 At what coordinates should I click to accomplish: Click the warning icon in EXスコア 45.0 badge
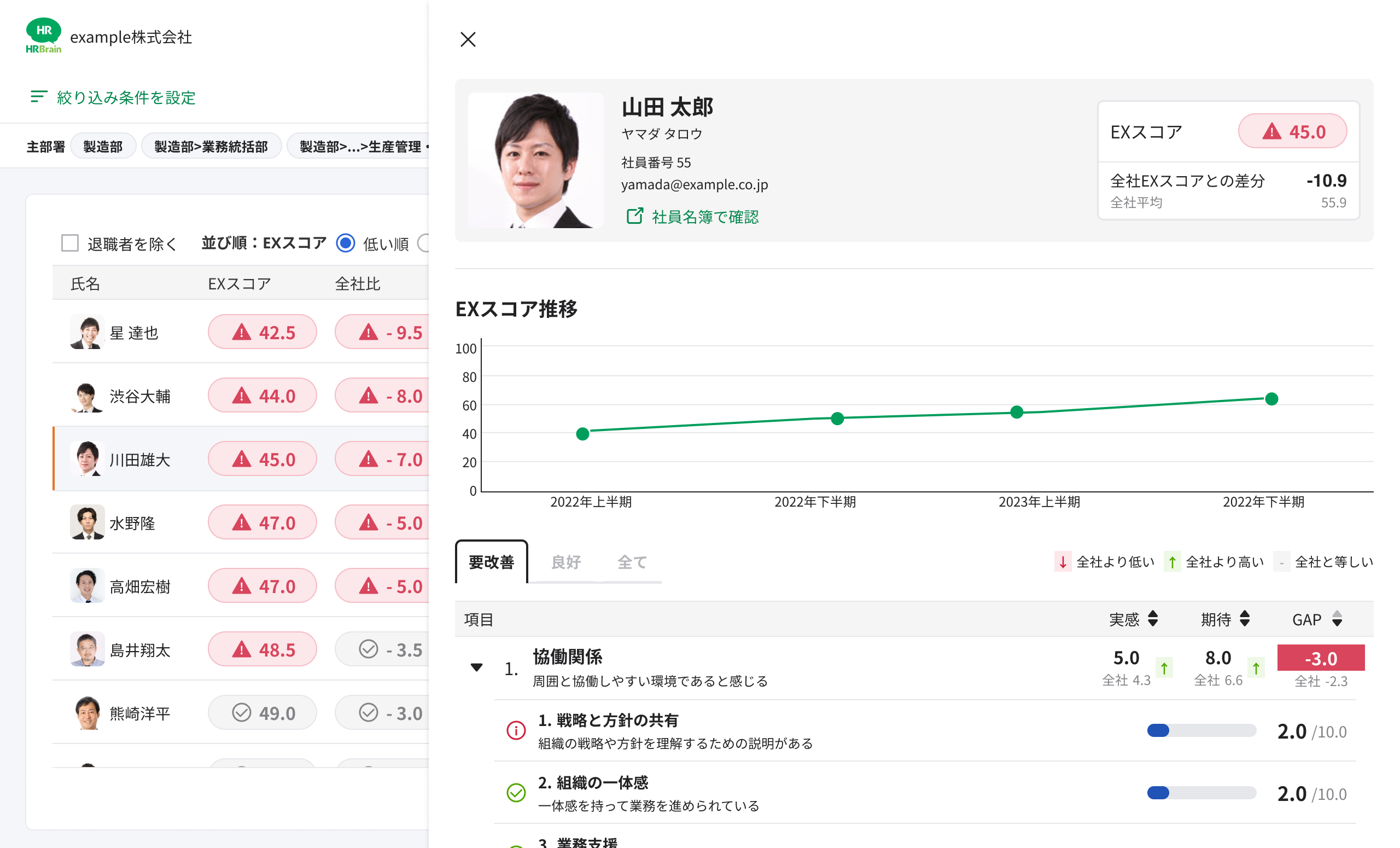[1271, 131]
